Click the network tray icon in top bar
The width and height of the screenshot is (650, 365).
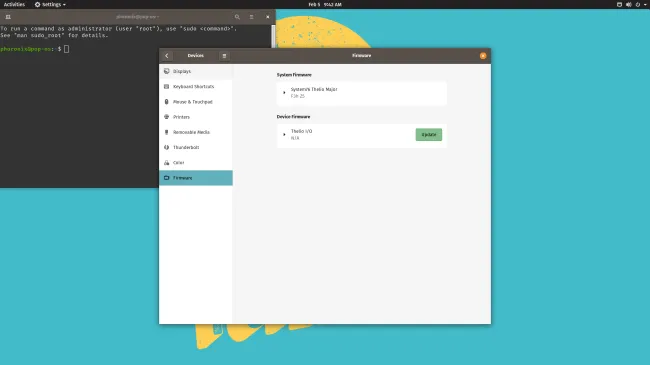619,5
